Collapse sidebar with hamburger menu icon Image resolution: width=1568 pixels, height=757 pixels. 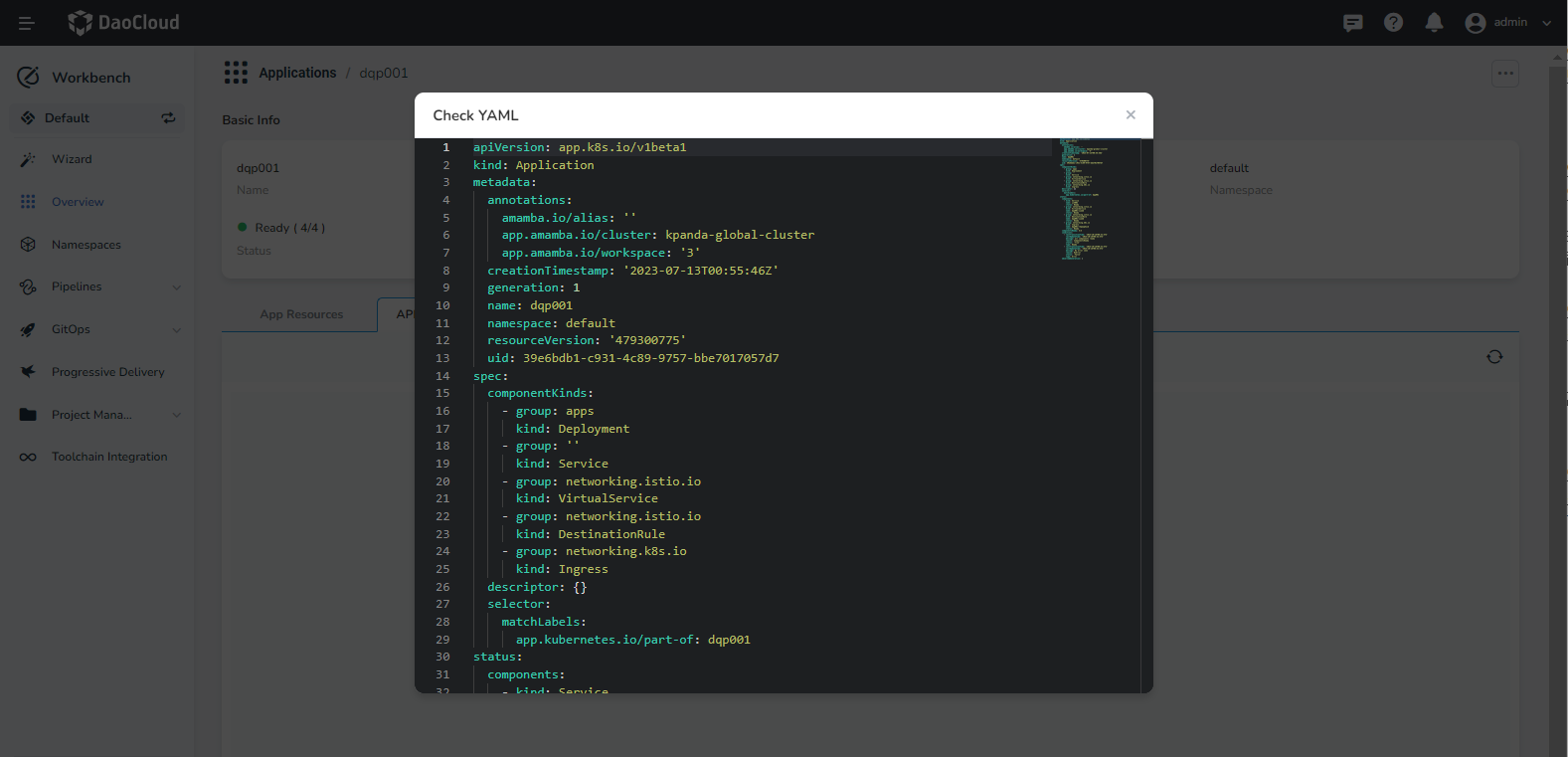point(27,23)
